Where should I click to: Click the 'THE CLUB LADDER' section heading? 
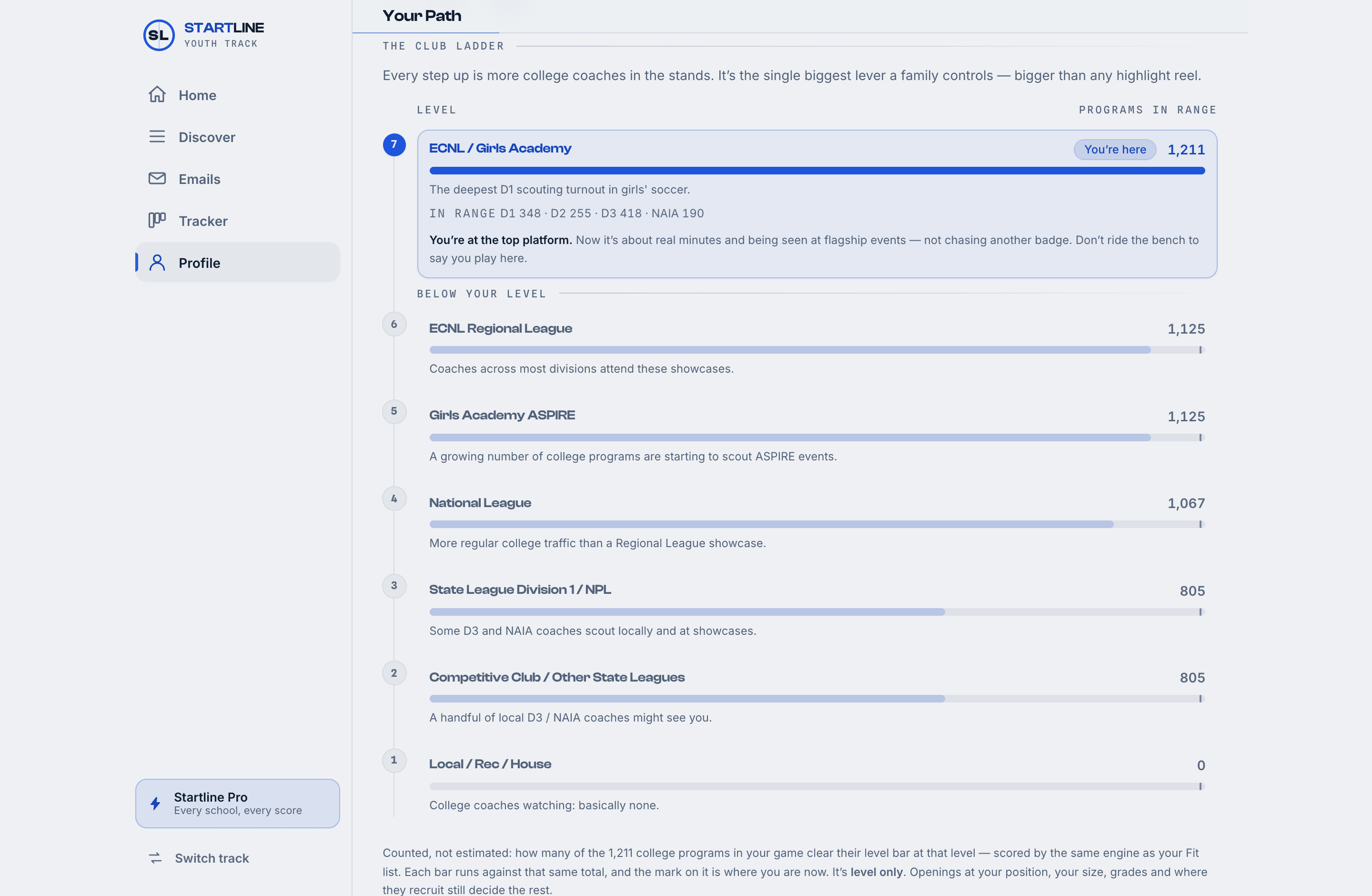(444, 46)
